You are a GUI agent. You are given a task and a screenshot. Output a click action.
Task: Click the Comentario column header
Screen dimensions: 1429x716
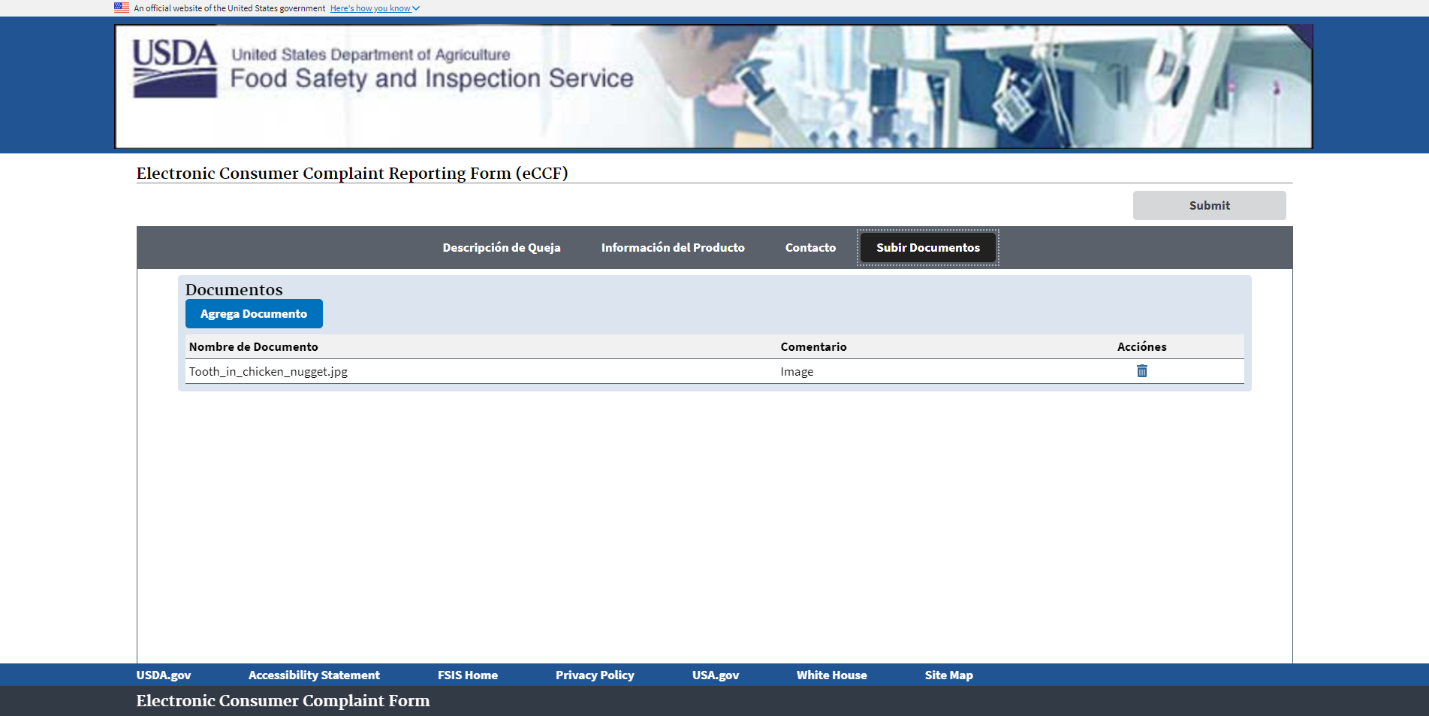(x=814, y=347)
